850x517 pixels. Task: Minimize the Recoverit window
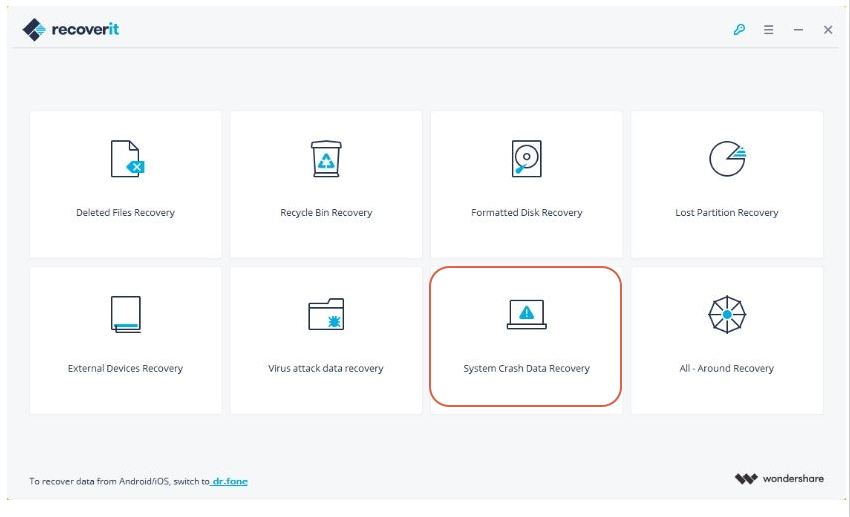(798, 30)
